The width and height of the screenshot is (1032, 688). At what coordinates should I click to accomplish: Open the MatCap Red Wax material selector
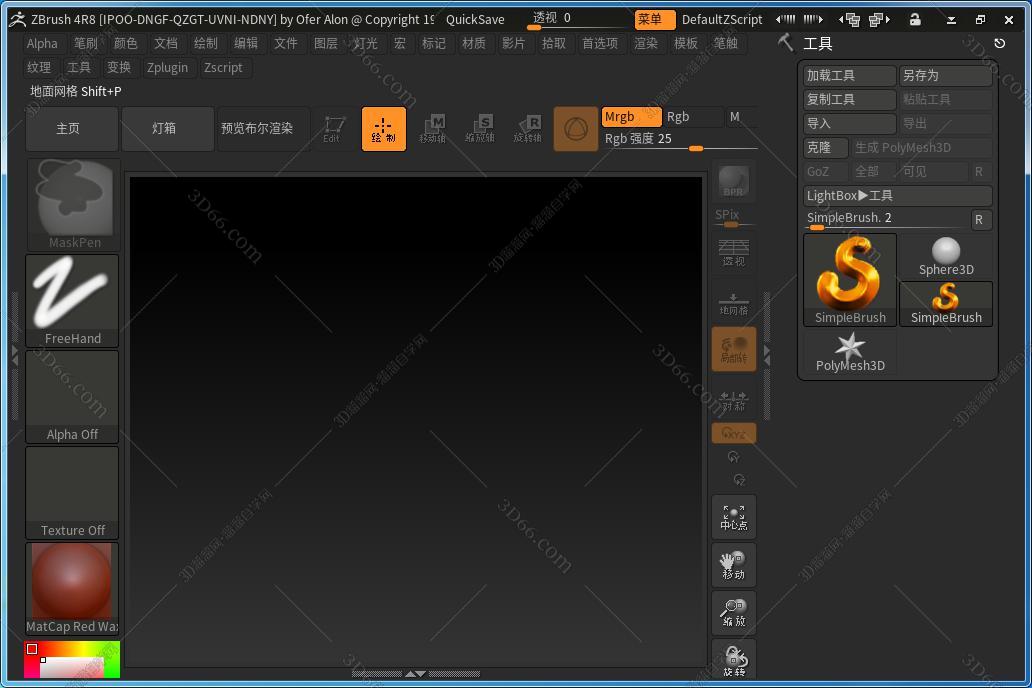click(x=72, y=589)
